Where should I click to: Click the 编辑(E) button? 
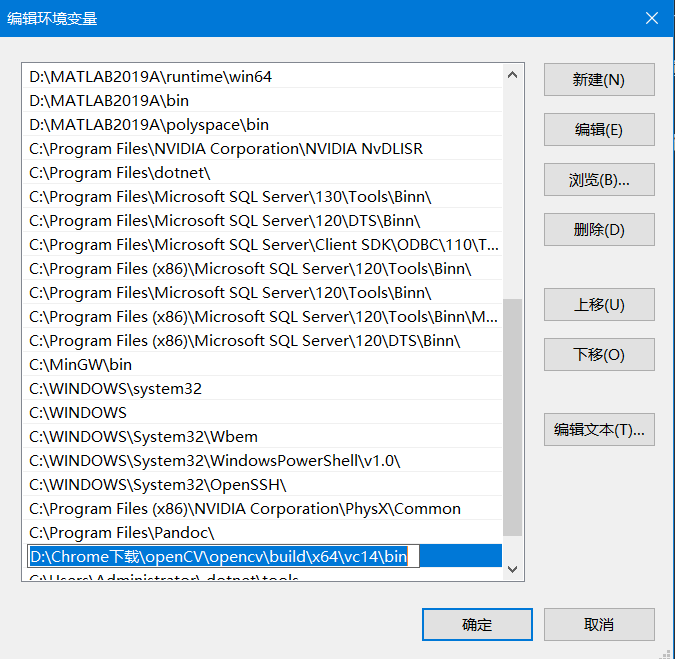click(x=599, y=130)
